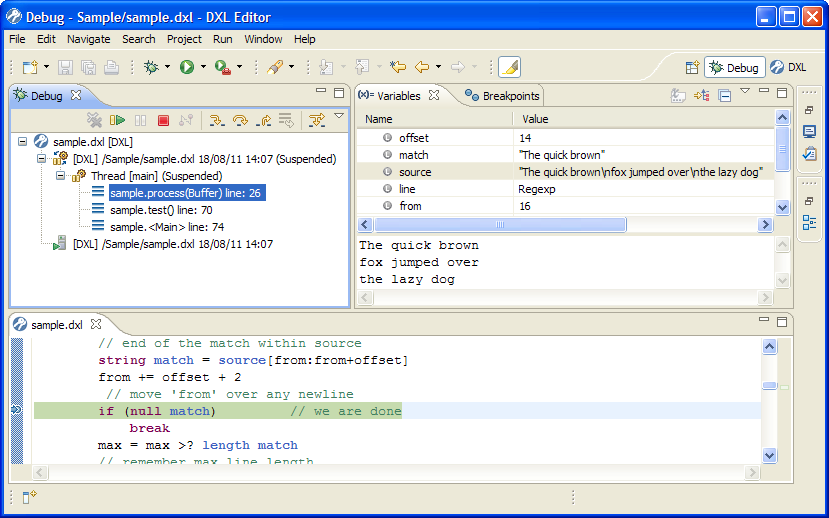Click Remove All Terminated Launches icon
Image resolution: width=829 pixels, height=518 pixels.
(94, 121)
